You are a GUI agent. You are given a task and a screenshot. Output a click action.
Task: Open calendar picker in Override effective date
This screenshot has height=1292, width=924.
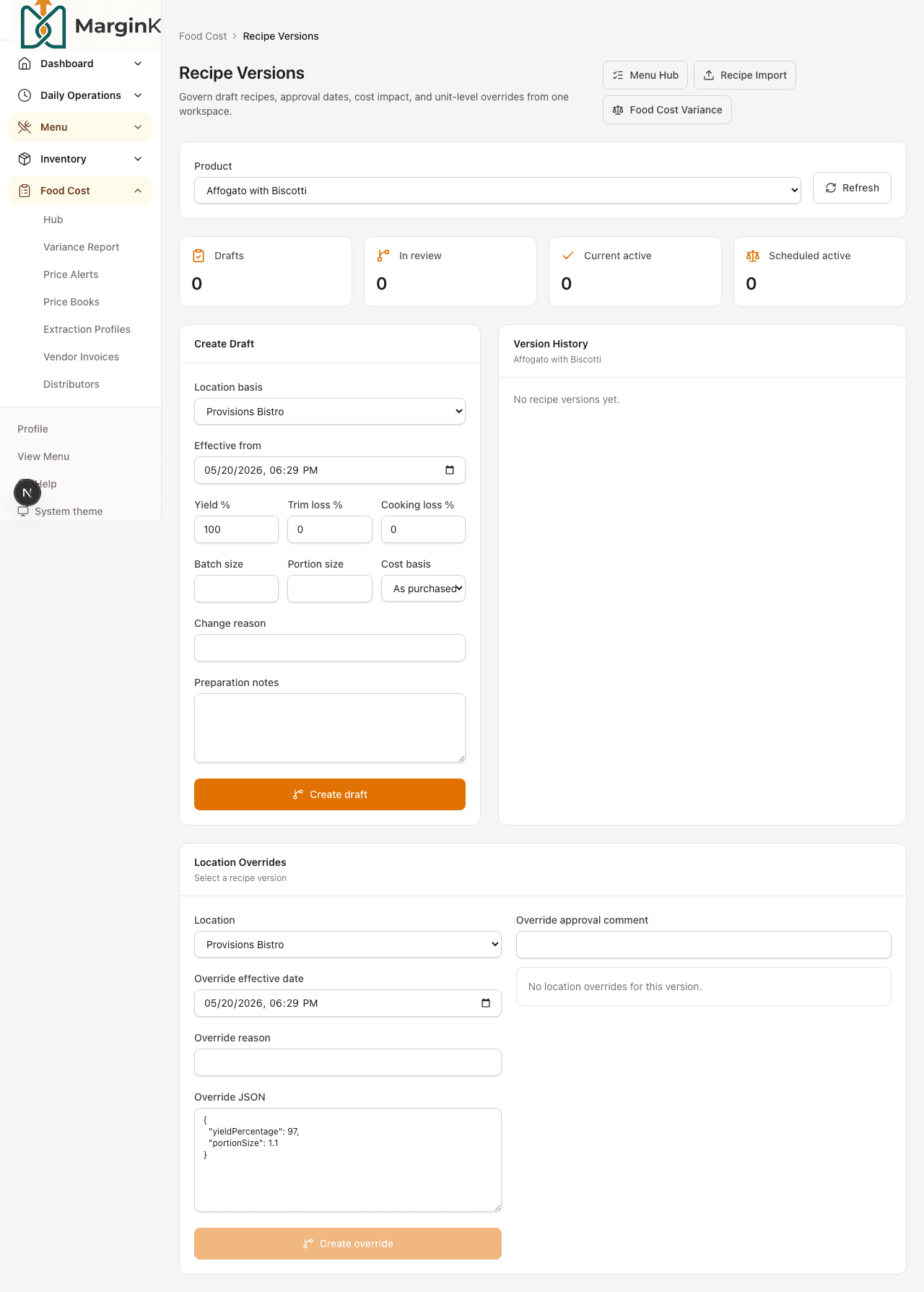[x=486, y=1003]
